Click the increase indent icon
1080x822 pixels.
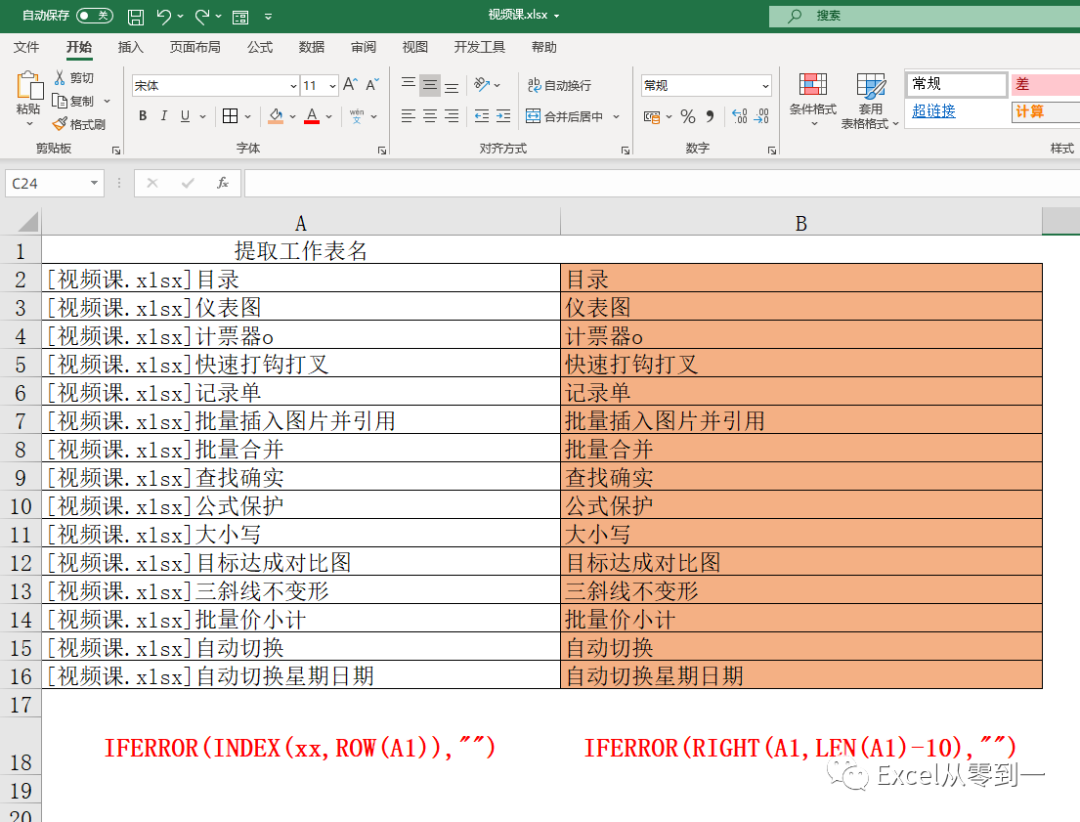pyautogui.click(x=503, y=116)
